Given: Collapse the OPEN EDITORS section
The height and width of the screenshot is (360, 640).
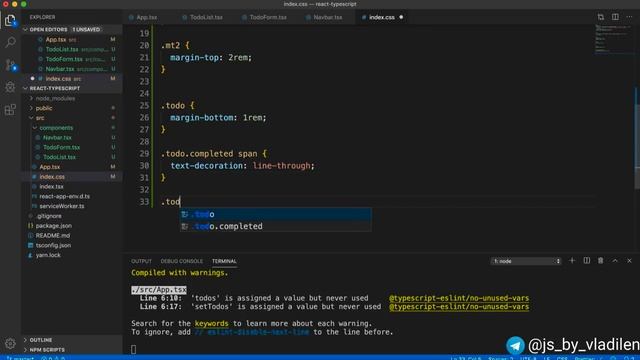Looking at the screenshot, I should coord(71,29).
